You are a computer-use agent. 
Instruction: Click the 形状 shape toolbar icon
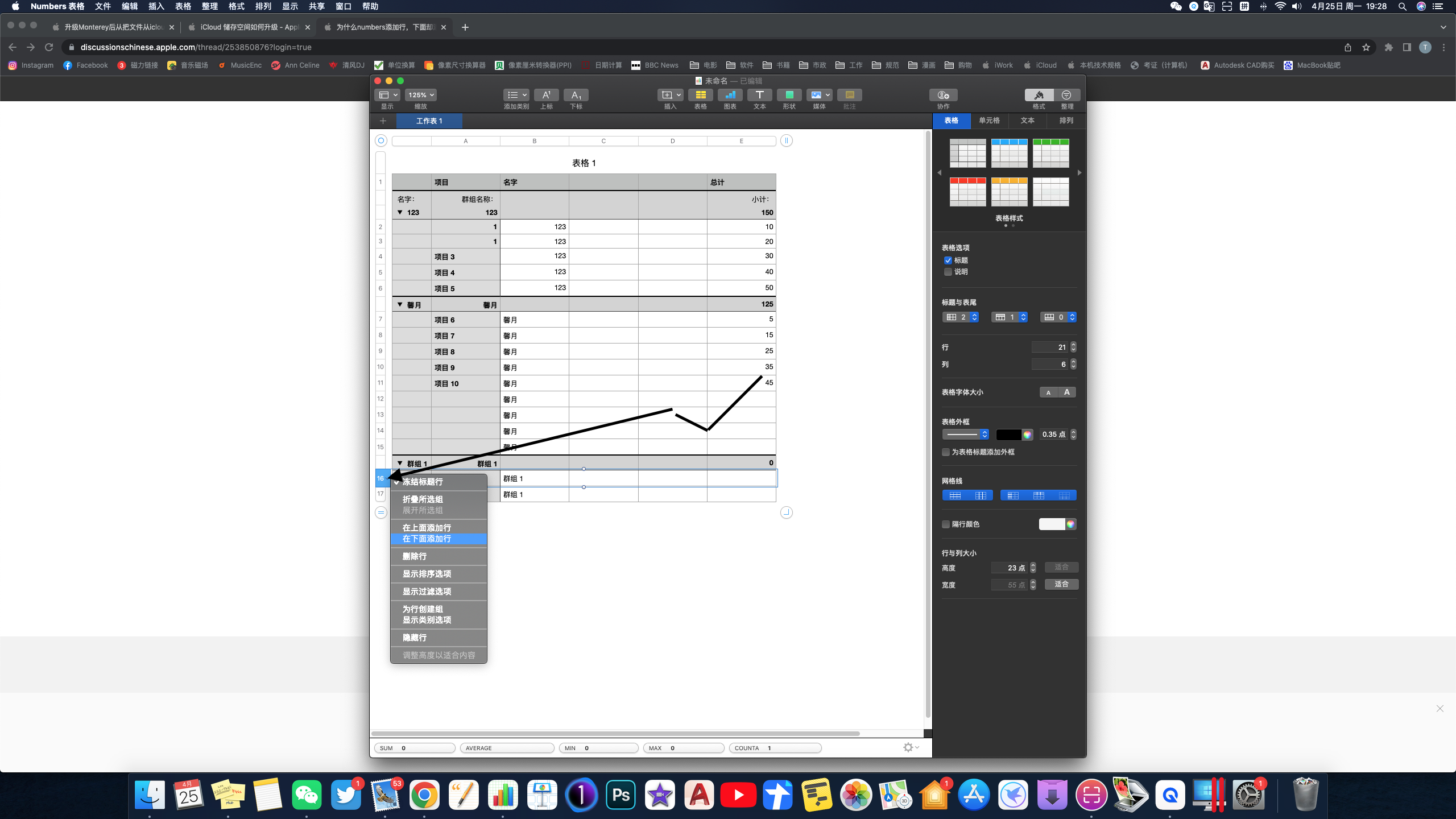[789, 95]
